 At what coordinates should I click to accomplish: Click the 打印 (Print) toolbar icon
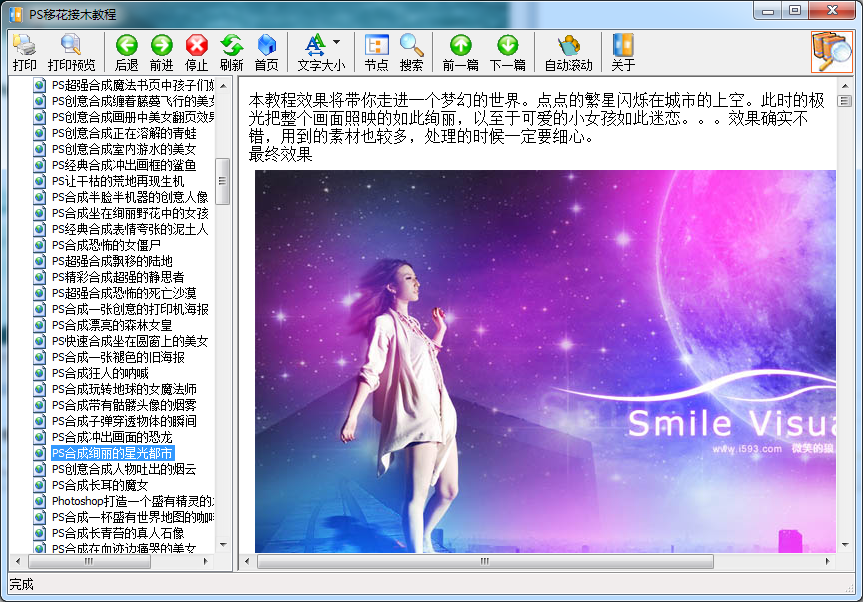(25, 52)
